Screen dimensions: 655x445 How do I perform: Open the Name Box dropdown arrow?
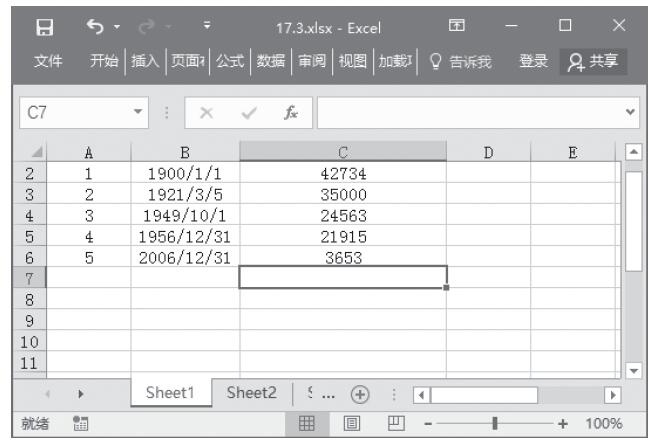139,113
